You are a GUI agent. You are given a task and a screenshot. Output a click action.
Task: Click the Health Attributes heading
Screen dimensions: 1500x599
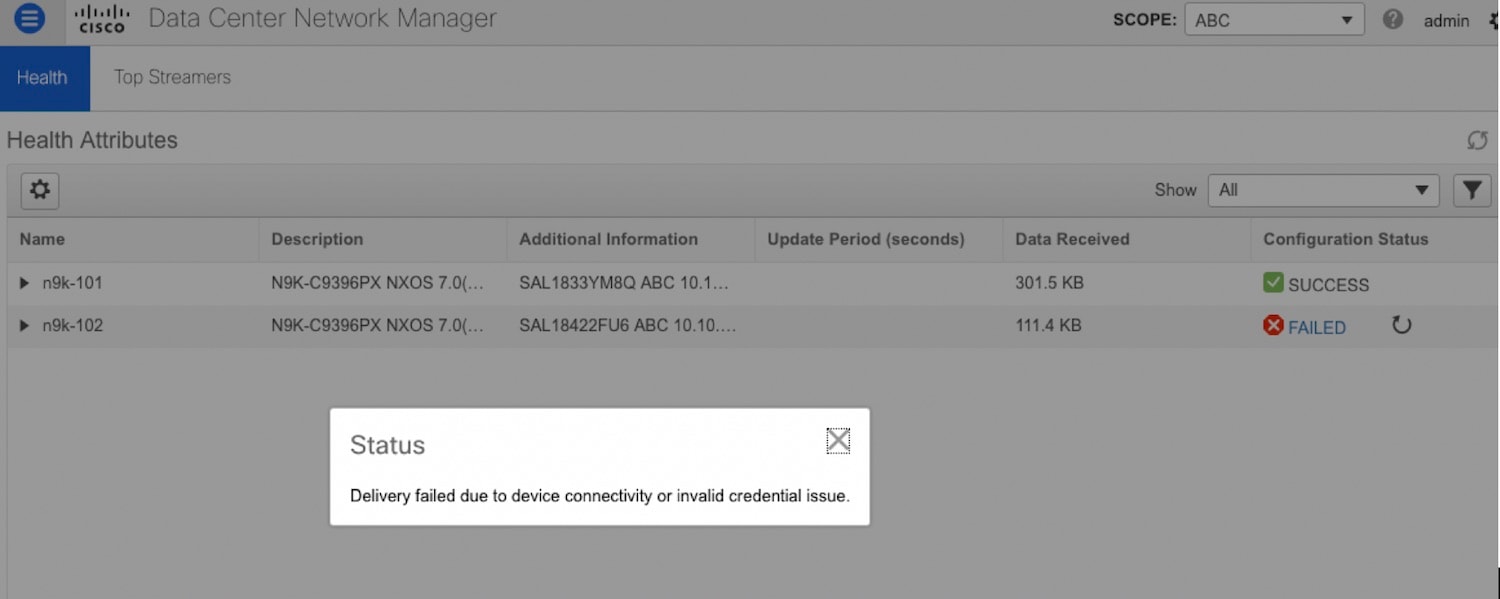[92, 140]
